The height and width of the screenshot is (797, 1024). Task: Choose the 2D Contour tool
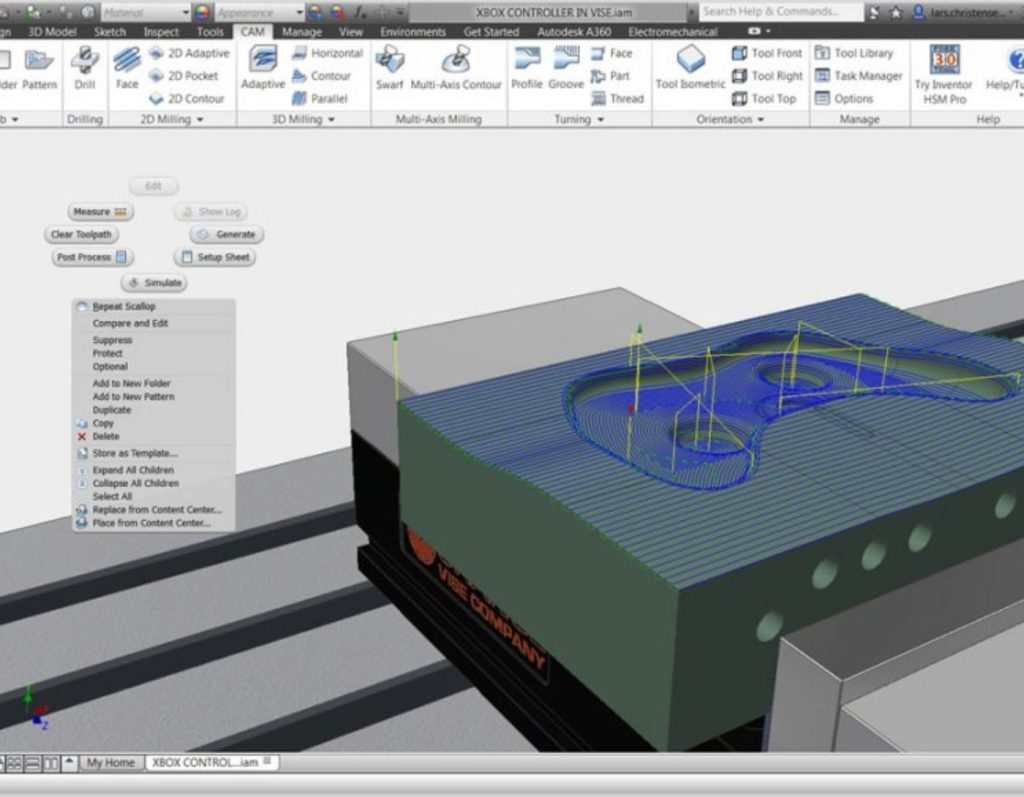(187, 99)
